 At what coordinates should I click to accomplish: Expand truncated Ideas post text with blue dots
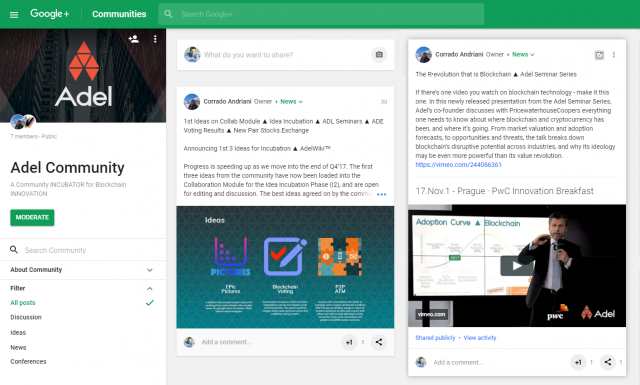click(x=381, y=194)
